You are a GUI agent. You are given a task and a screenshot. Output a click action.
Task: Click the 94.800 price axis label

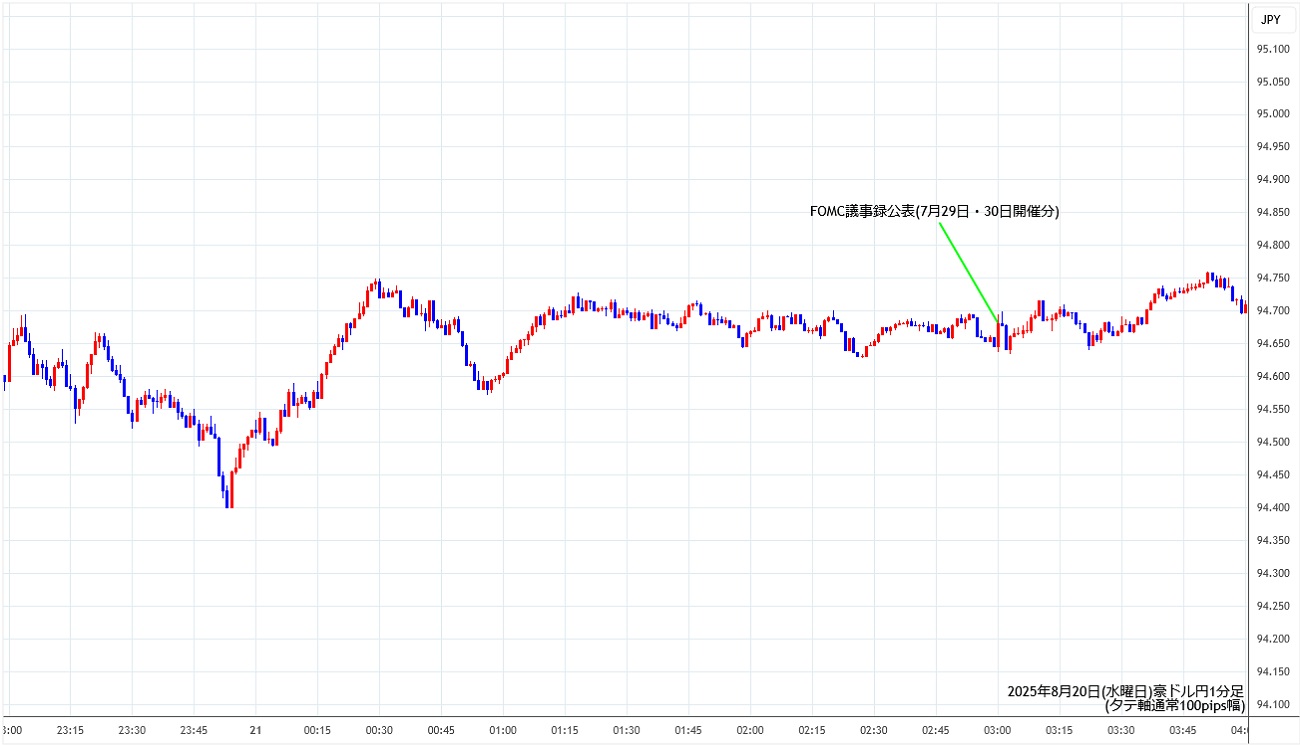pyautogui.click(x=1273, y=245)
